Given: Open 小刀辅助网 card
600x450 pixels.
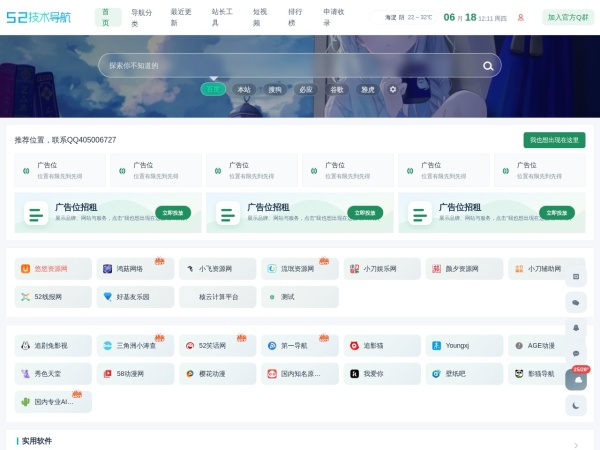Looking at the screenshot, I should point(546,269).
